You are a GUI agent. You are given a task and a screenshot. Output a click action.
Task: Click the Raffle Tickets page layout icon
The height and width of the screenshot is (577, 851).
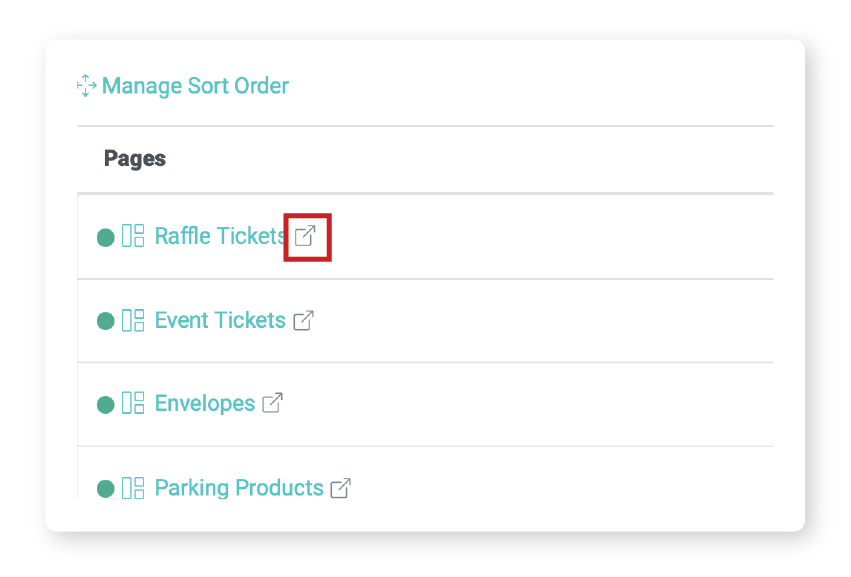click(x=133, y=237)
